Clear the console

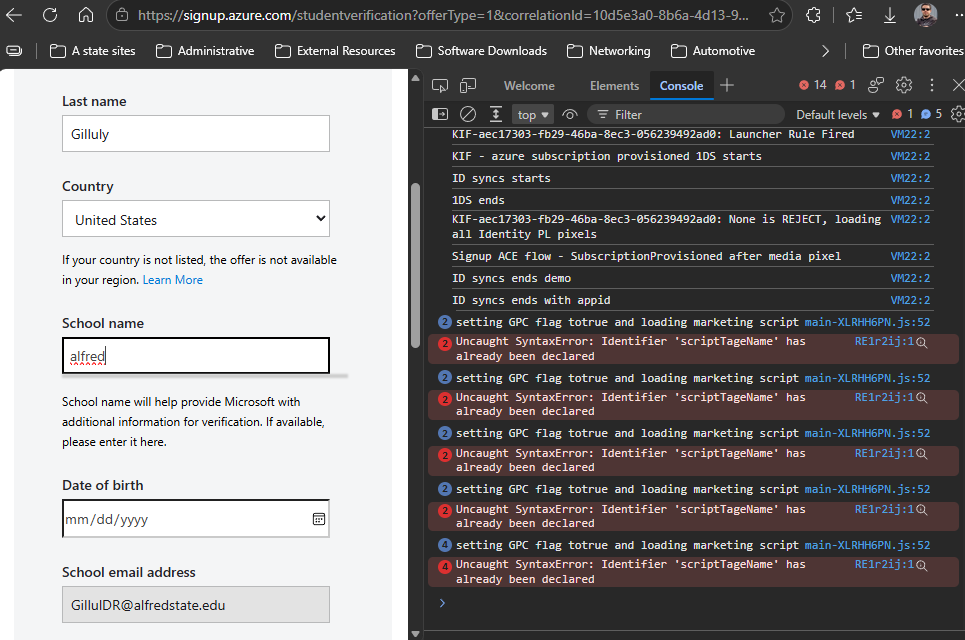click(x=468, y=114)
